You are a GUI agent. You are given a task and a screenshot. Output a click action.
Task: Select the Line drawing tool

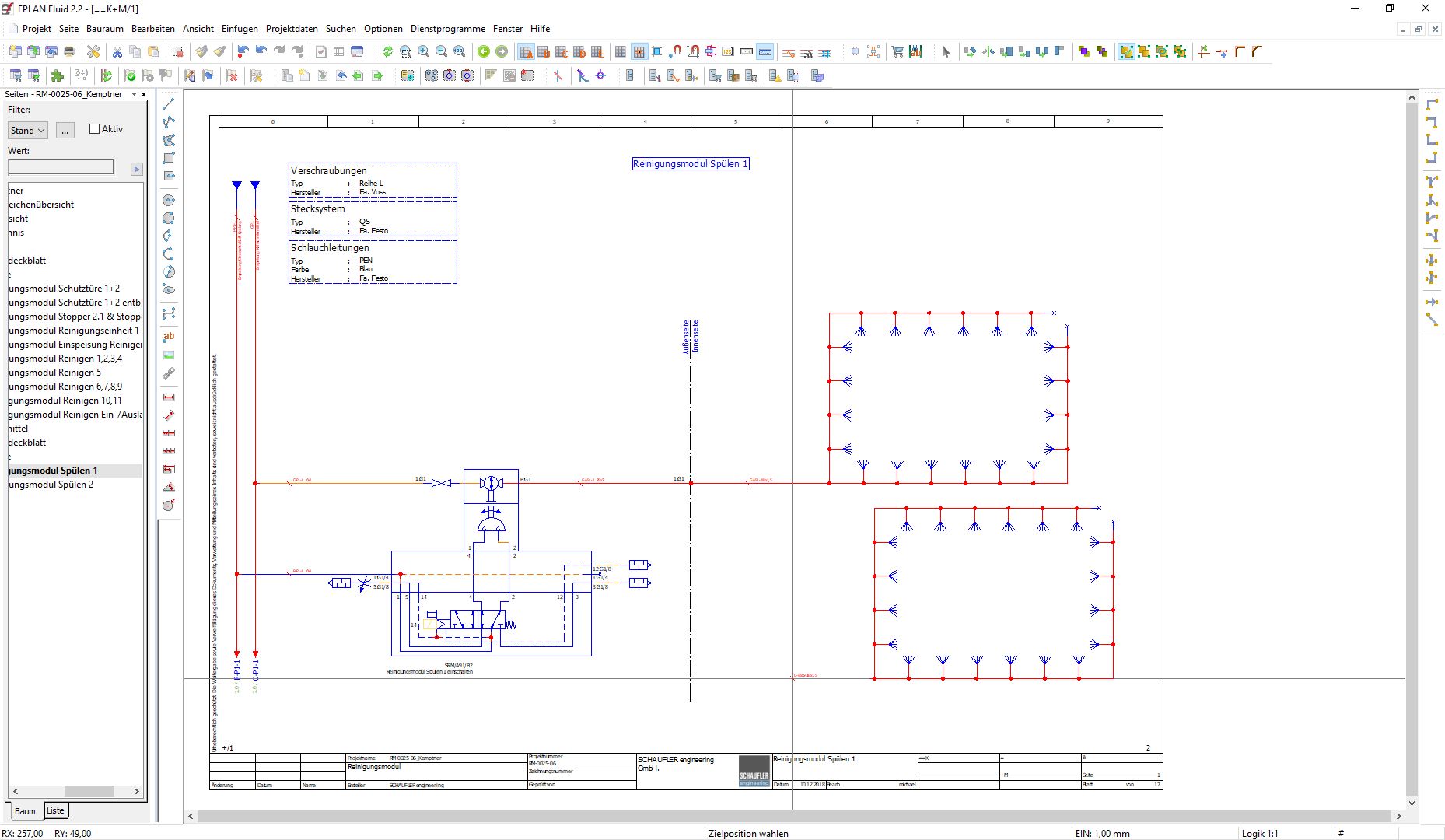click(x=169, y=104)
